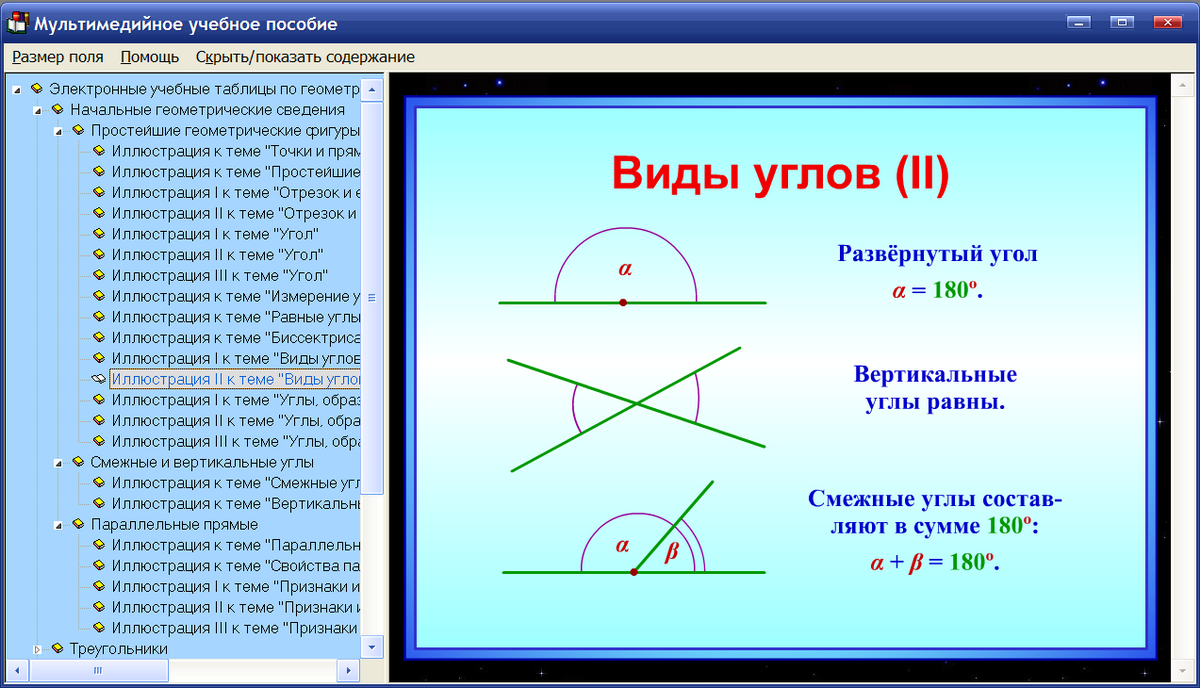Click the book icon of "Иллюстрация III к теме 'Угол'"
Image resolution: width=1200 pixels, height=688 pixels.
tap(99, 275)
